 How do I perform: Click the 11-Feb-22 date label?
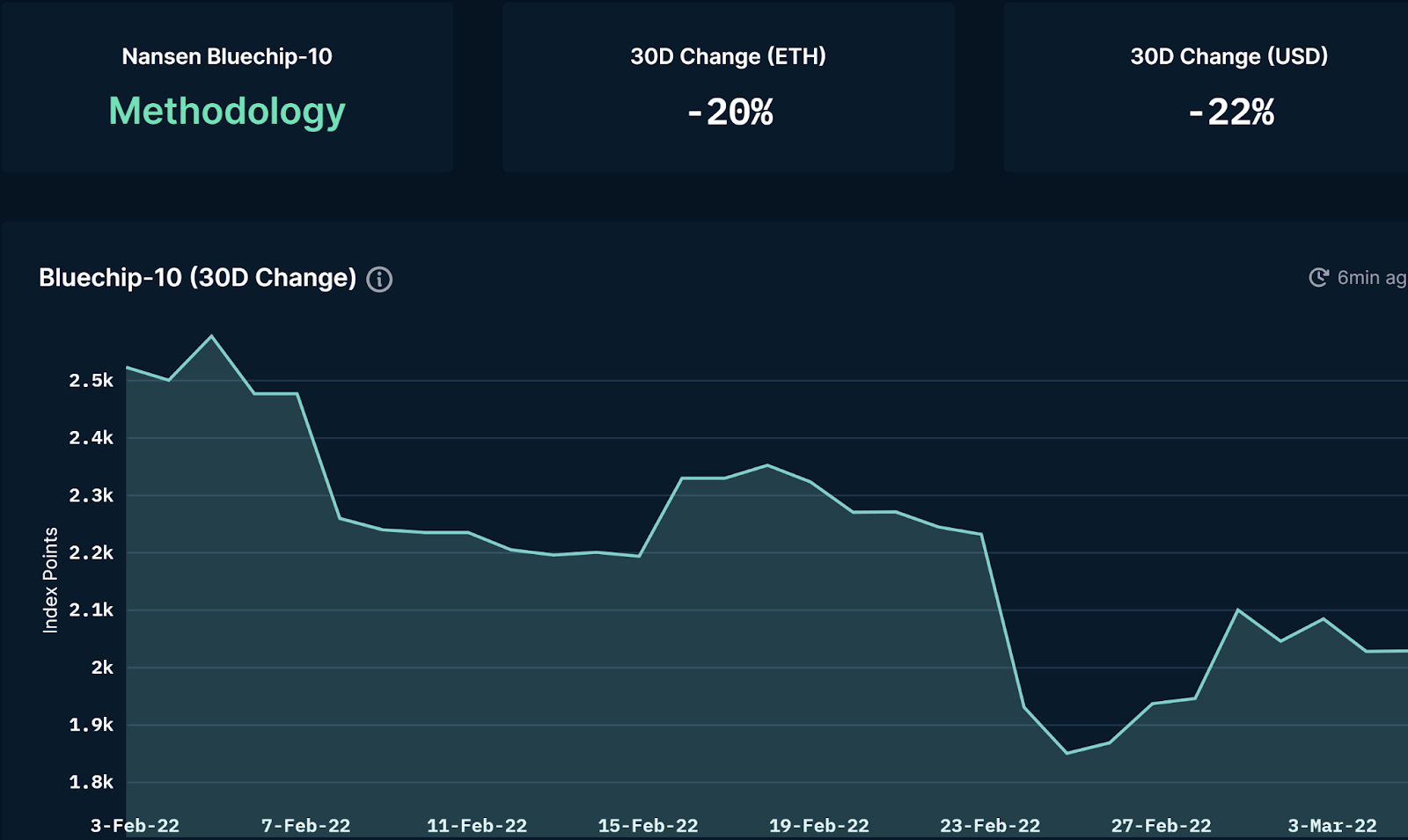click(x=477, y=826)
